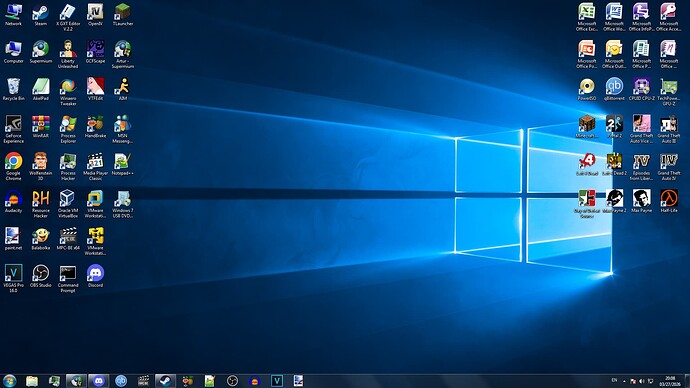Open the Network desktop icon
The image size is (690, 388).
click(14, 15)
